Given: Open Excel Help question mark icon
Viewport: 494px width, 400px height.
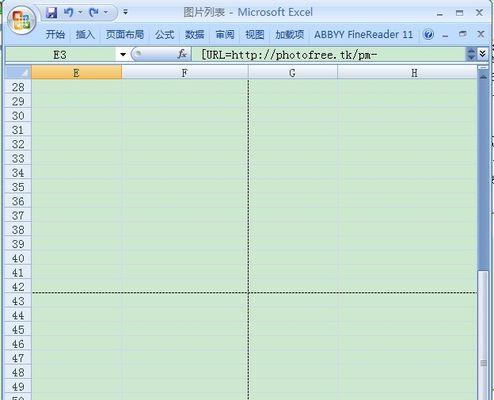Looking at the screenshot, I should 428,34.
